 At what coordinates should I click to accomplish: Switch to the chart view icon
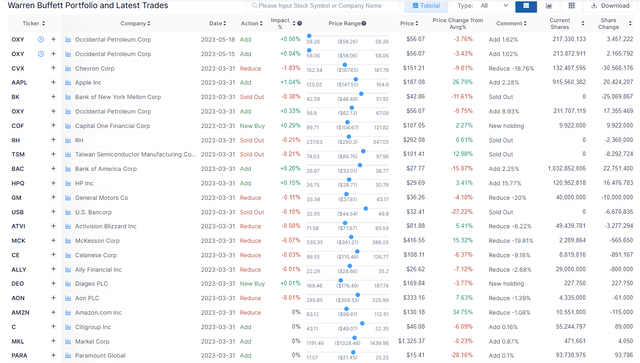tap(549, 6)
